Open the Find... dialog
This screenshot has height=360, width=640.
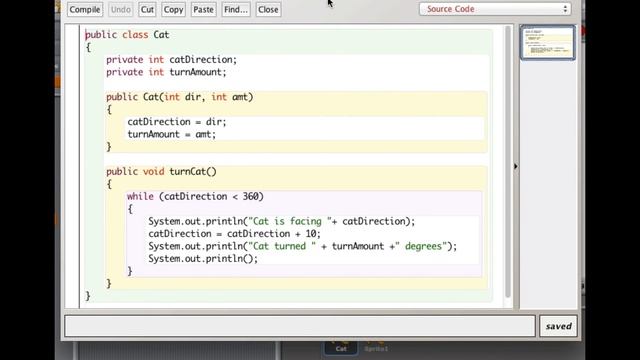point(236,9)
